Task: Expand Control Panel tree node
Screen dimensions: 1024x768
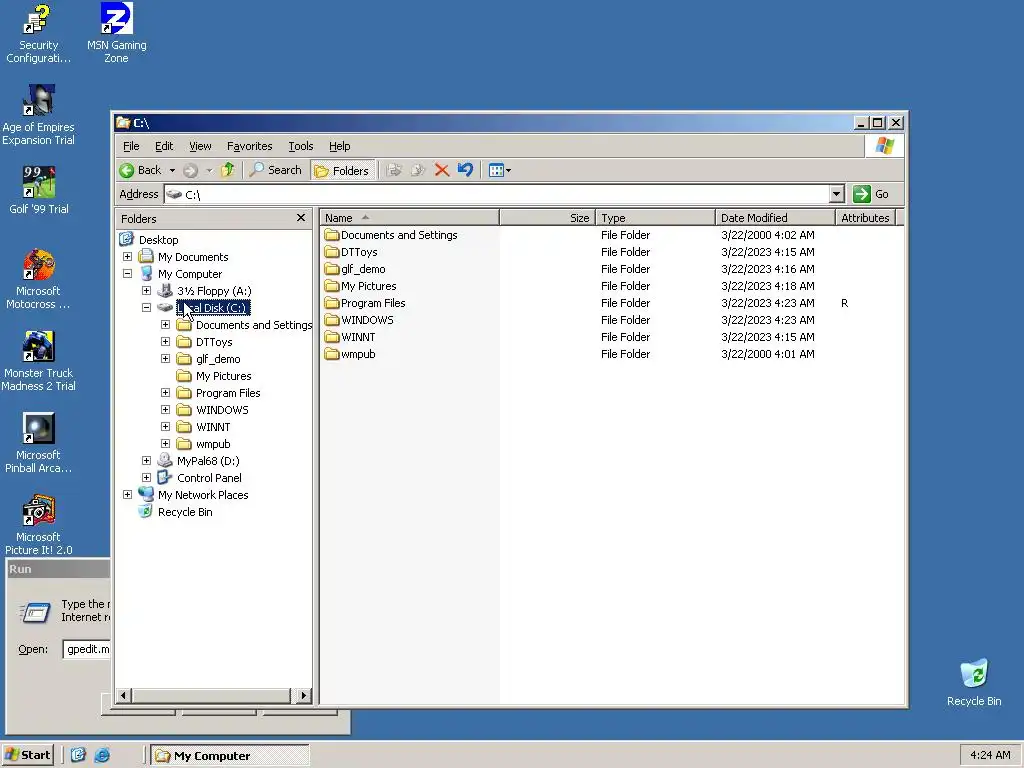Action: coord(146,477)
